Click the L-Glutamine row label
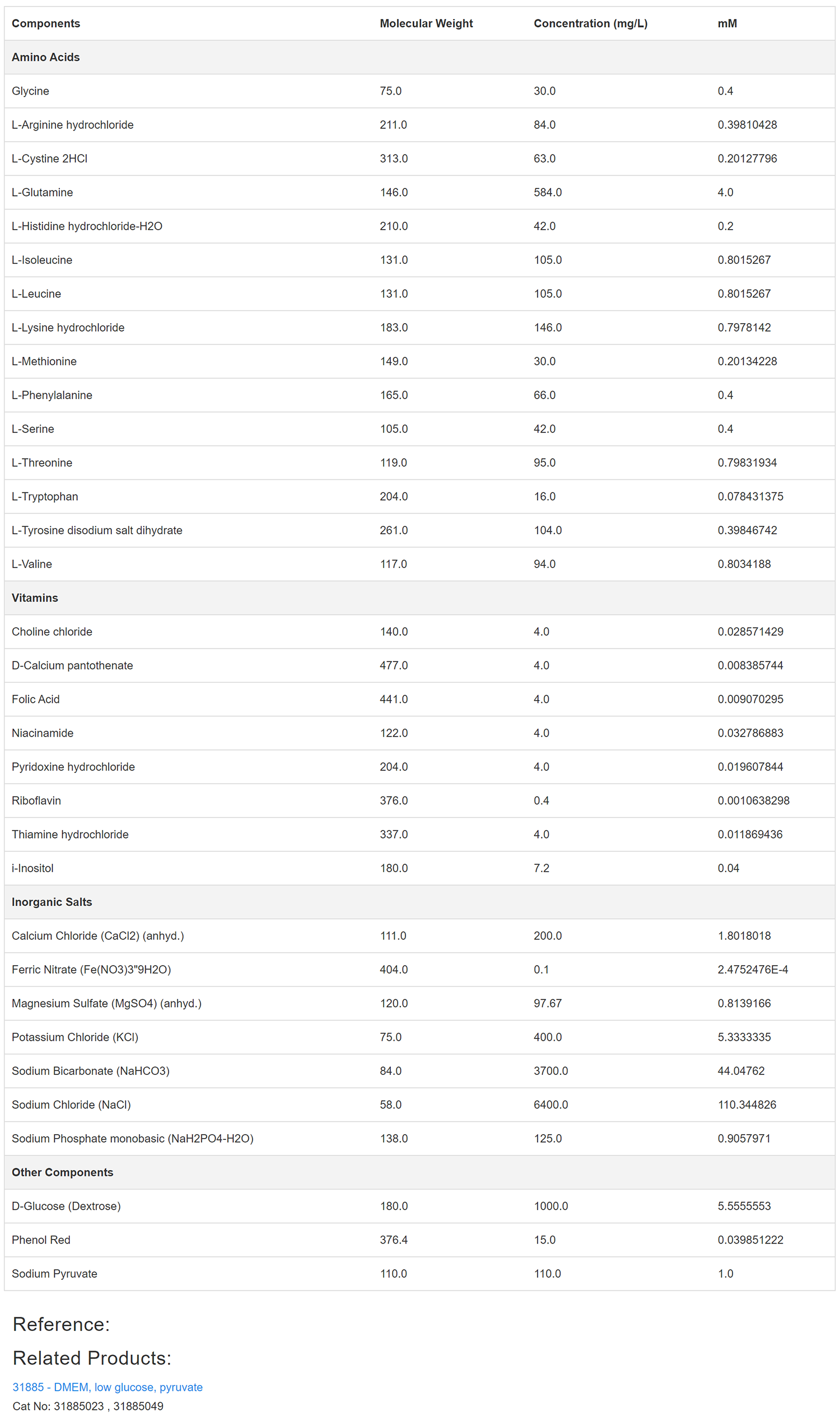840x1421 pixels. point(43,193)
